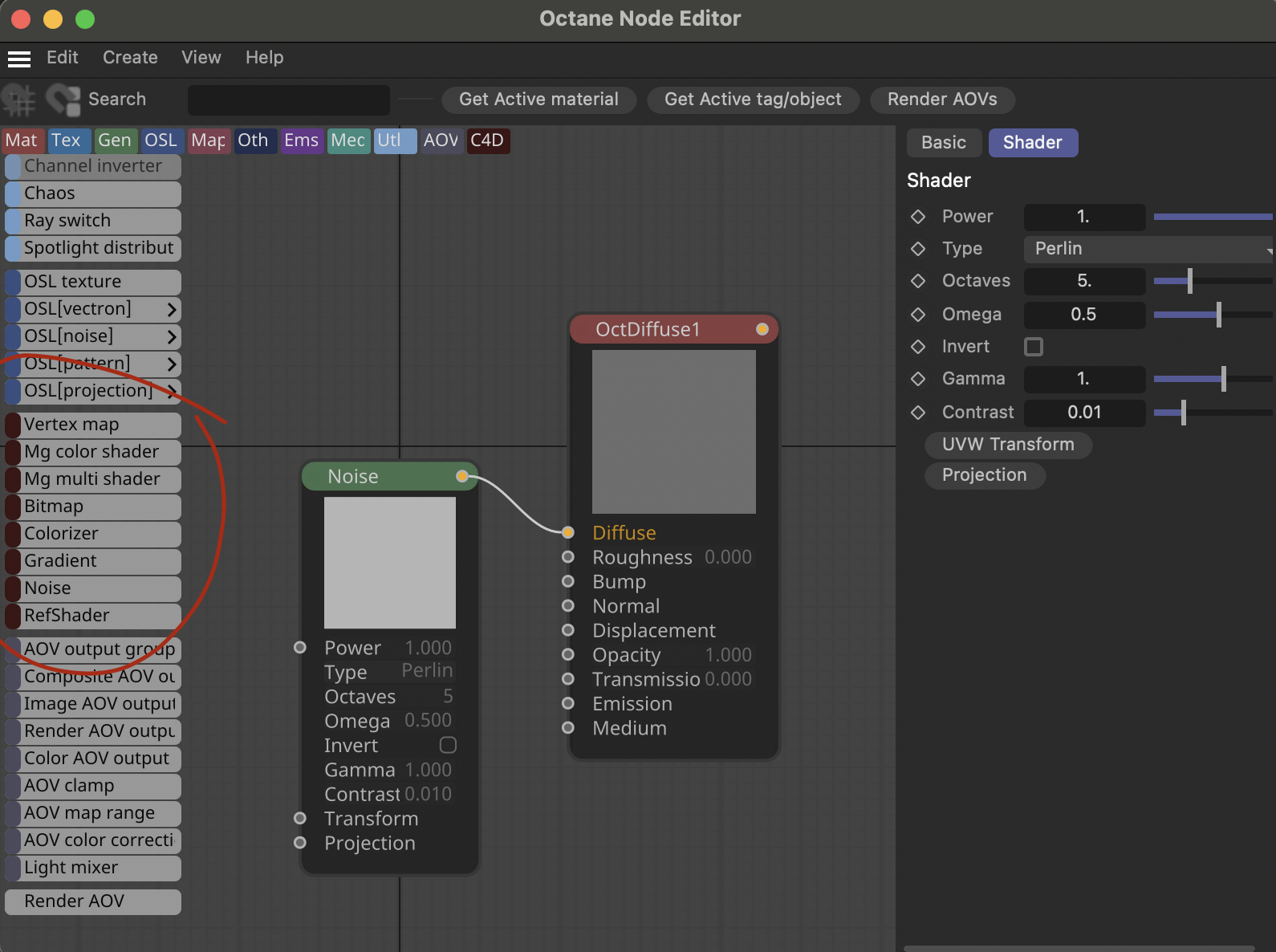Open the UVW Transform button
This screenshot has height=952, width=1276.
1008,445
